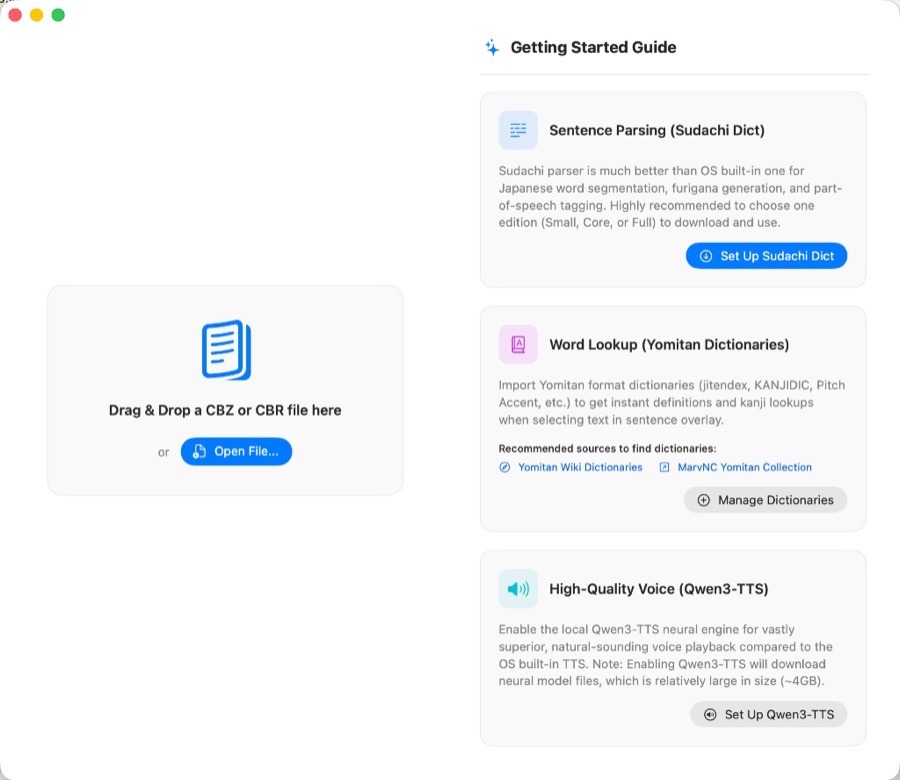Click the "Sentence Parsing (Sudachi Dict)" title

[x=657, y=130]
